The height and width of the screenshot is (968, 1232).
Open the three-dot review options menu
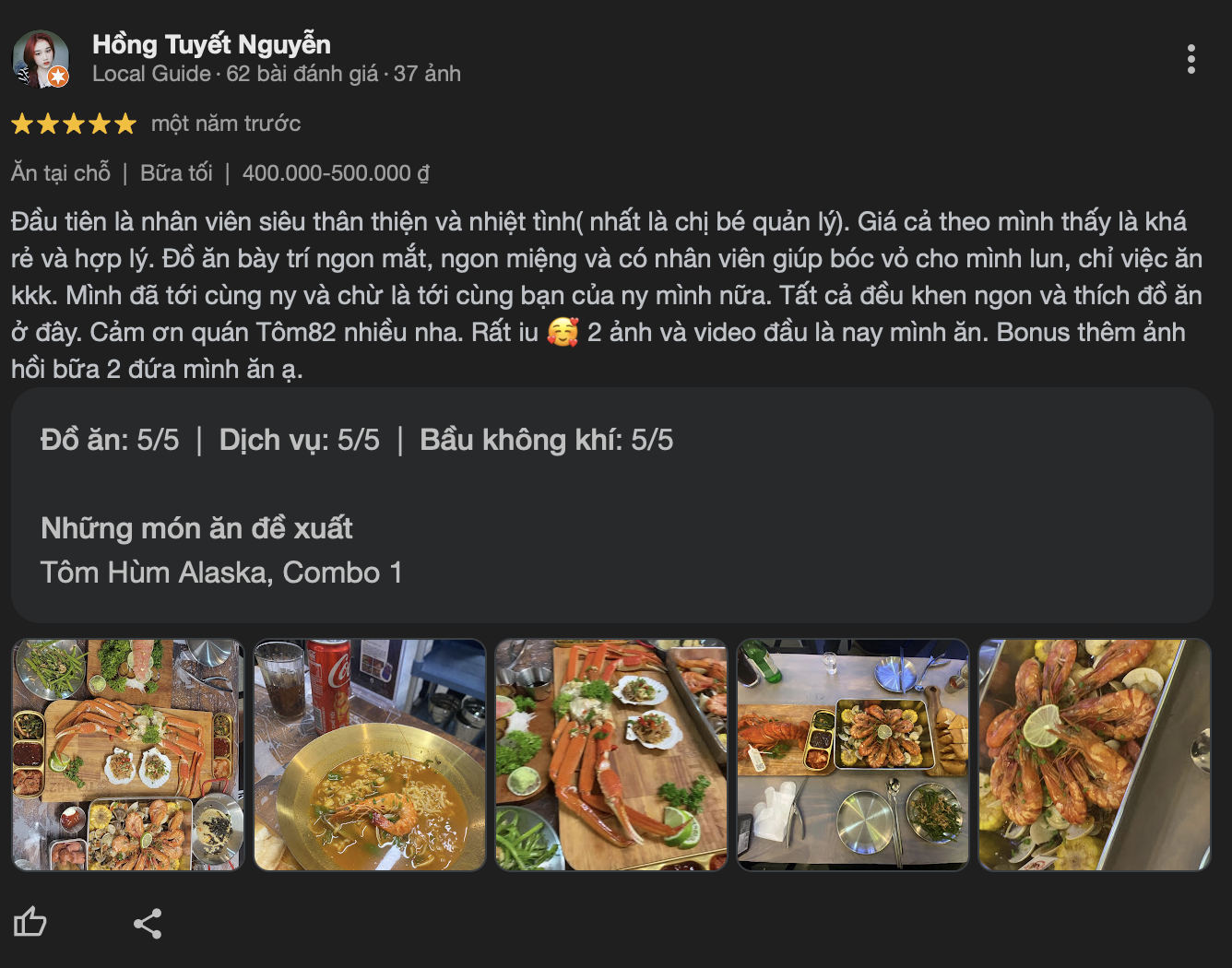[x=1191, y=59]
